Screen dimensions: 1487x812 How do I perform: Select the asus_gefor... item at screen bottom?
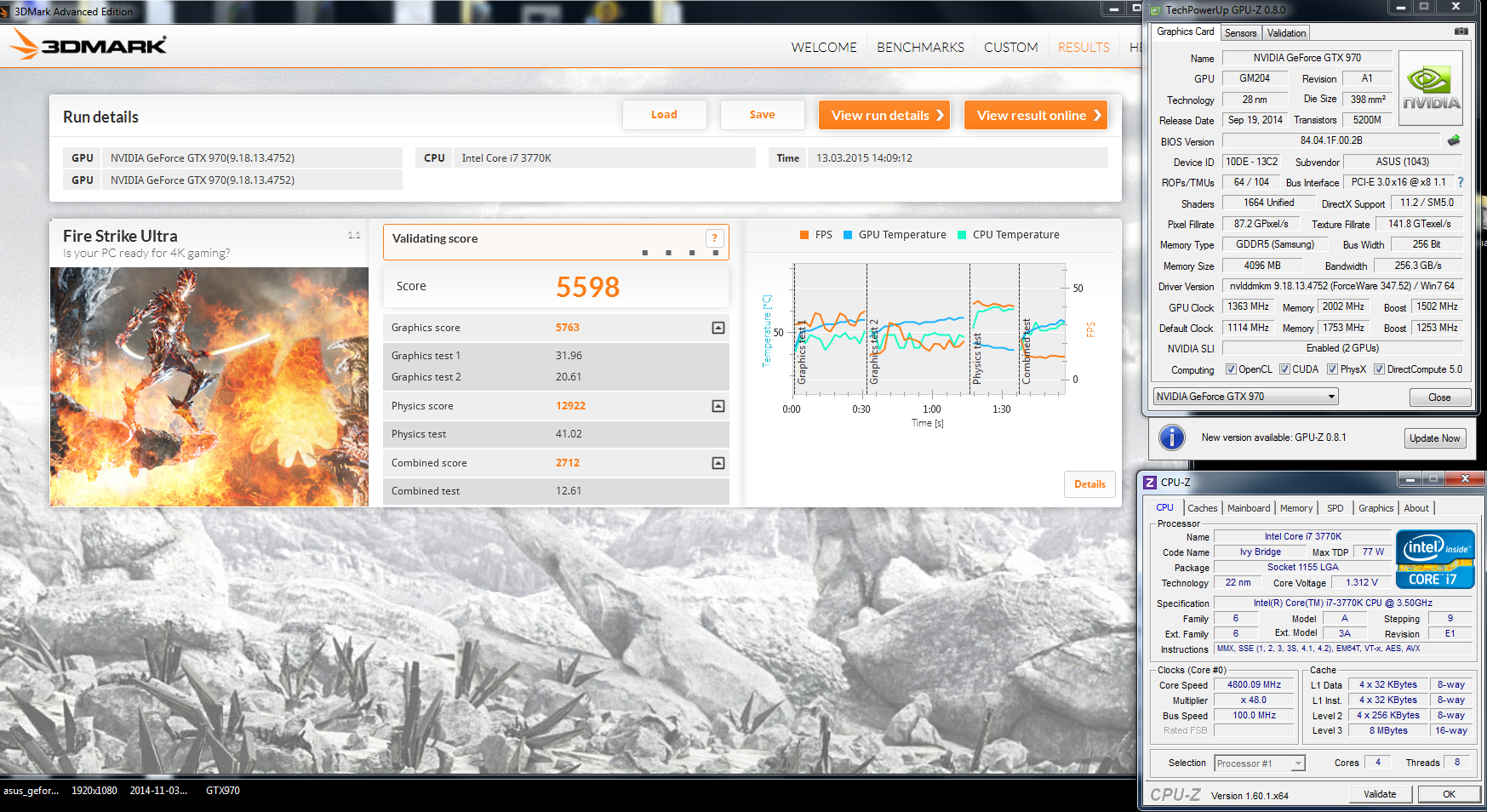tap(31, 791)
